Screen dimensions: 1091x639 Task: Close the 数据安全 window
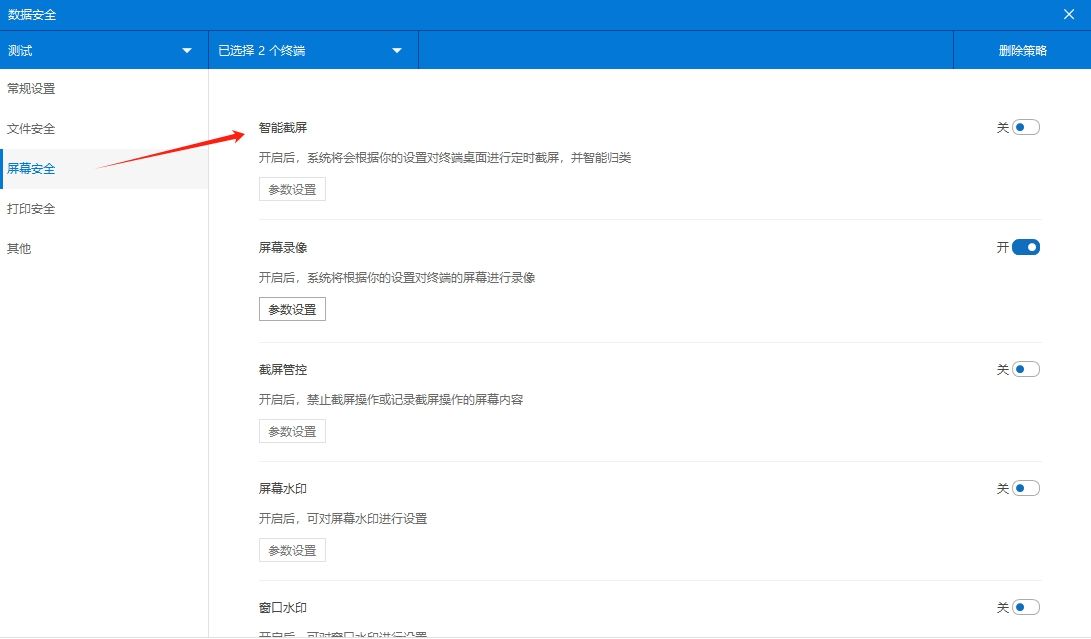pyautogui.click(x=1069, y=14)
